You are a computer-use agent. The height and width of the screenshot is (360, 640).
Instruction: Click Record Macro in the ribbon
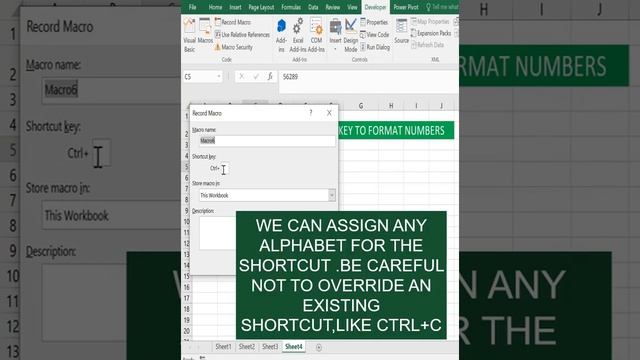click(x=233, y=22)
